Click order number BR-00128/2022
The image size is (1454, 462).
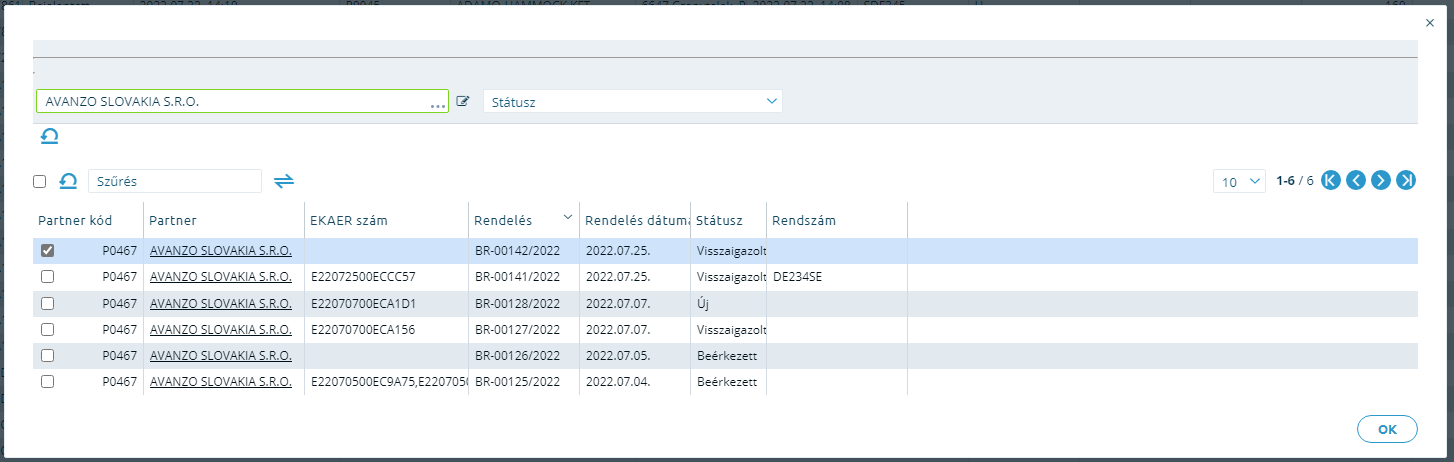[x=518, y=303]
